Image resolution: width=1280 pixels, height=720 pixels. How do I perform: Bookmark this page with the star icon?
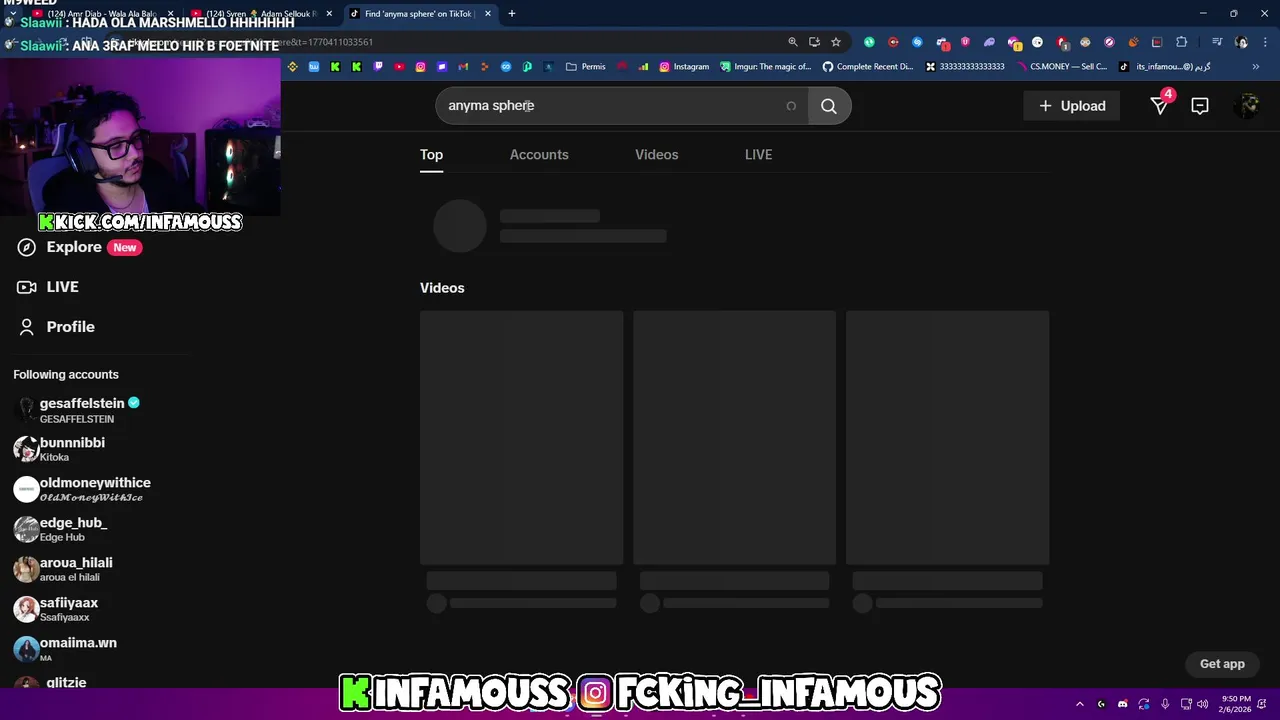pyautogui.click(x=836, y=42)
